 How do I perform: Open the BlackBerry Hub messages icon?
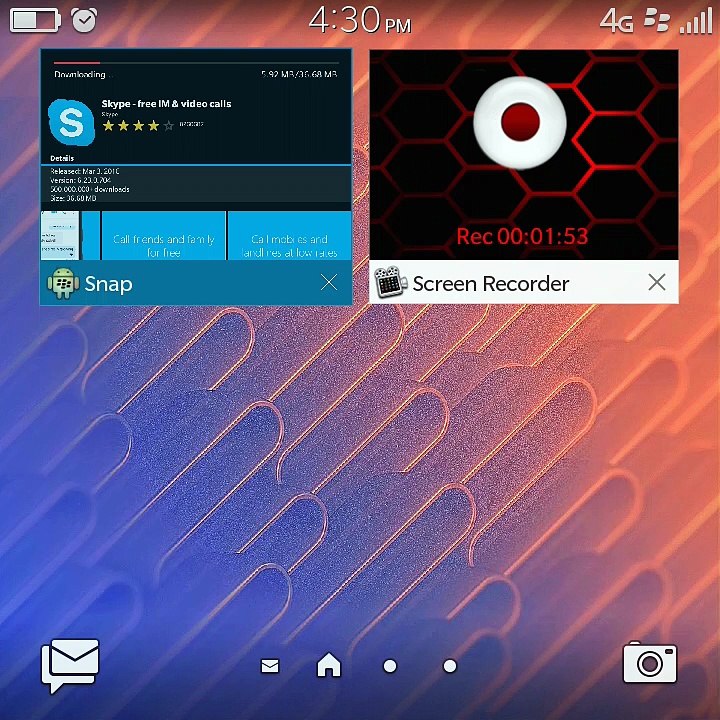tap(70, 665)
